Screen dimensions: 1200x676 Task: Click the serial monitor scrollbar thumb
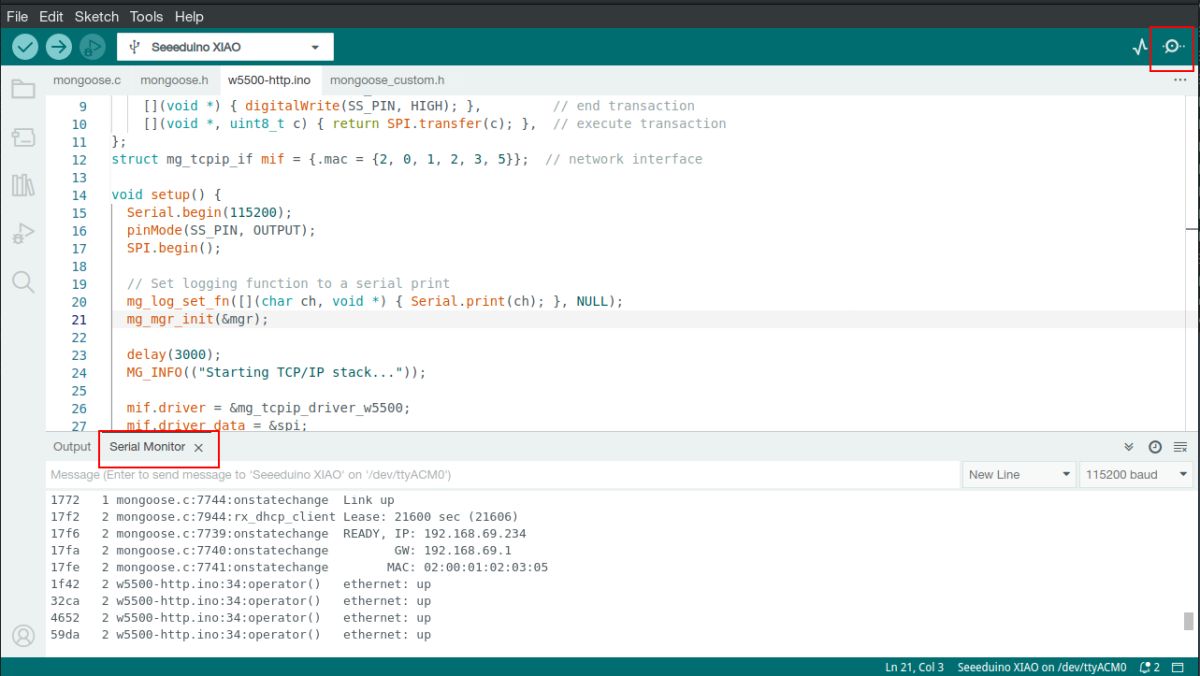click(1189, 621)
